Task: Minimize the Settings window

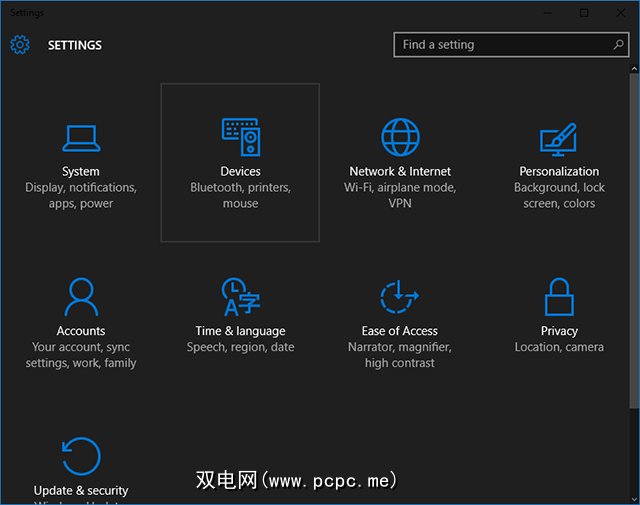Action: click(547, 13)
